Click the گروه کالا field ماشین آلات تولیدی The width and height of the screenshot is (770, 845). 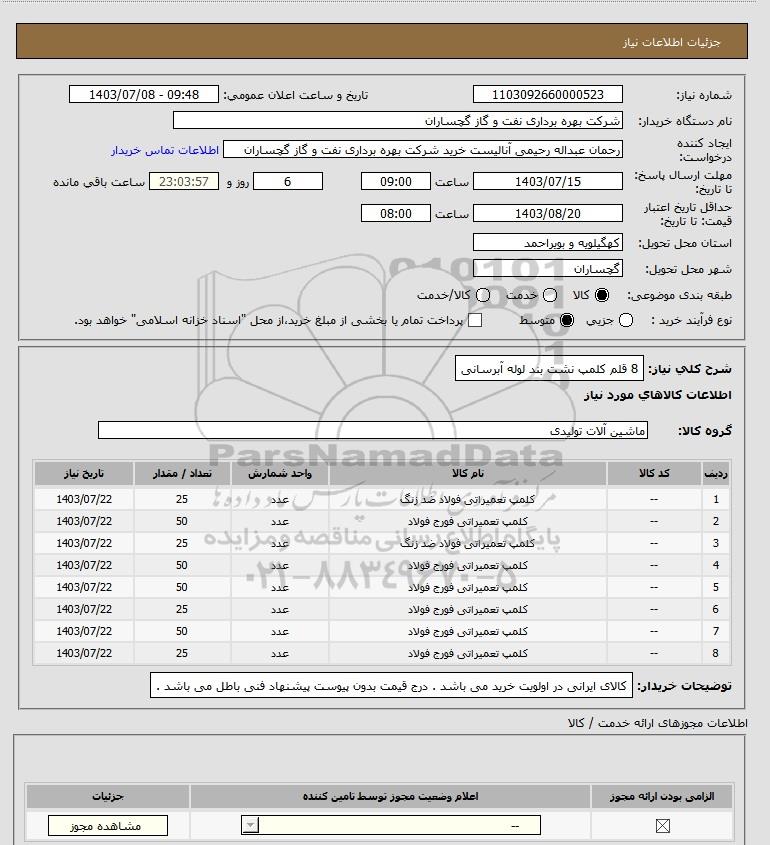tap(373, 430)
